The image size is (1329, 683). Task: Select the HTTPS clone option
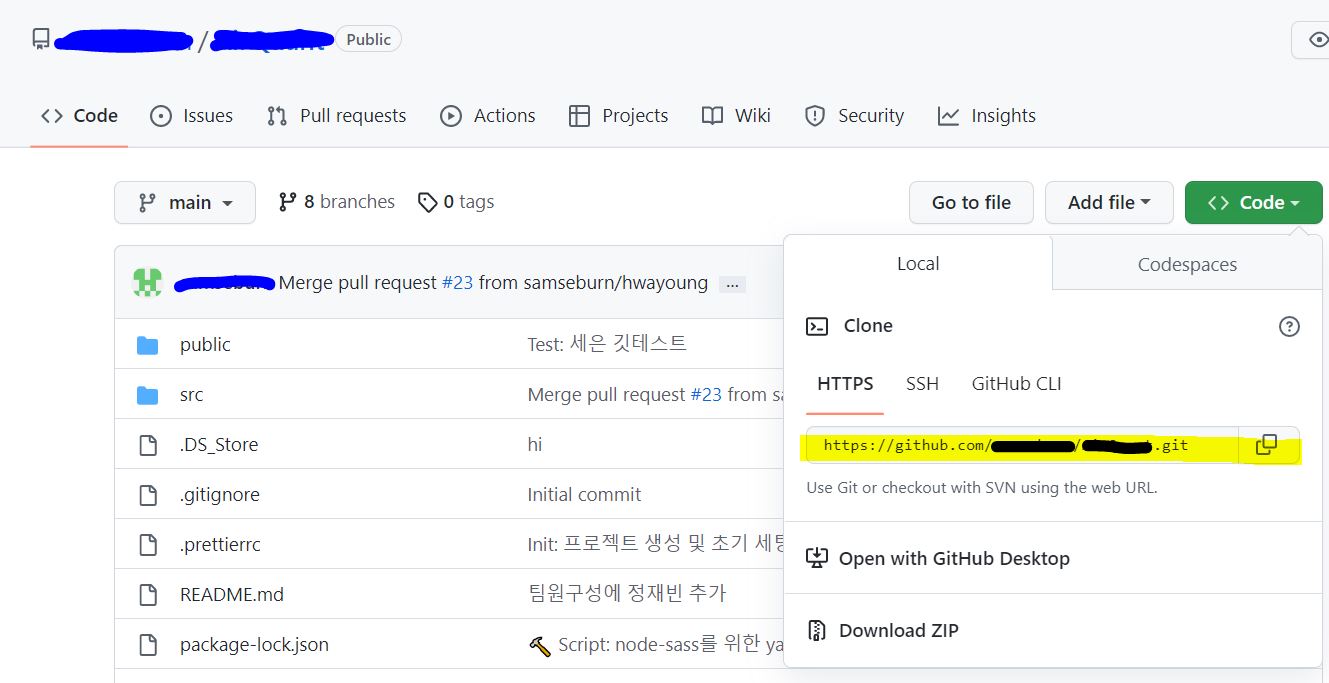pos(845,384)
